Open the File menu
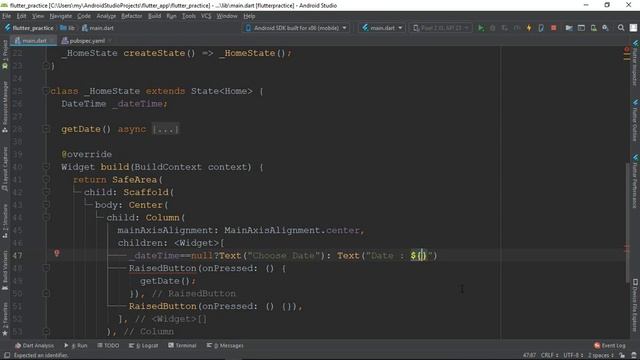This screenshot has width=640, height=360. [7, 16]
